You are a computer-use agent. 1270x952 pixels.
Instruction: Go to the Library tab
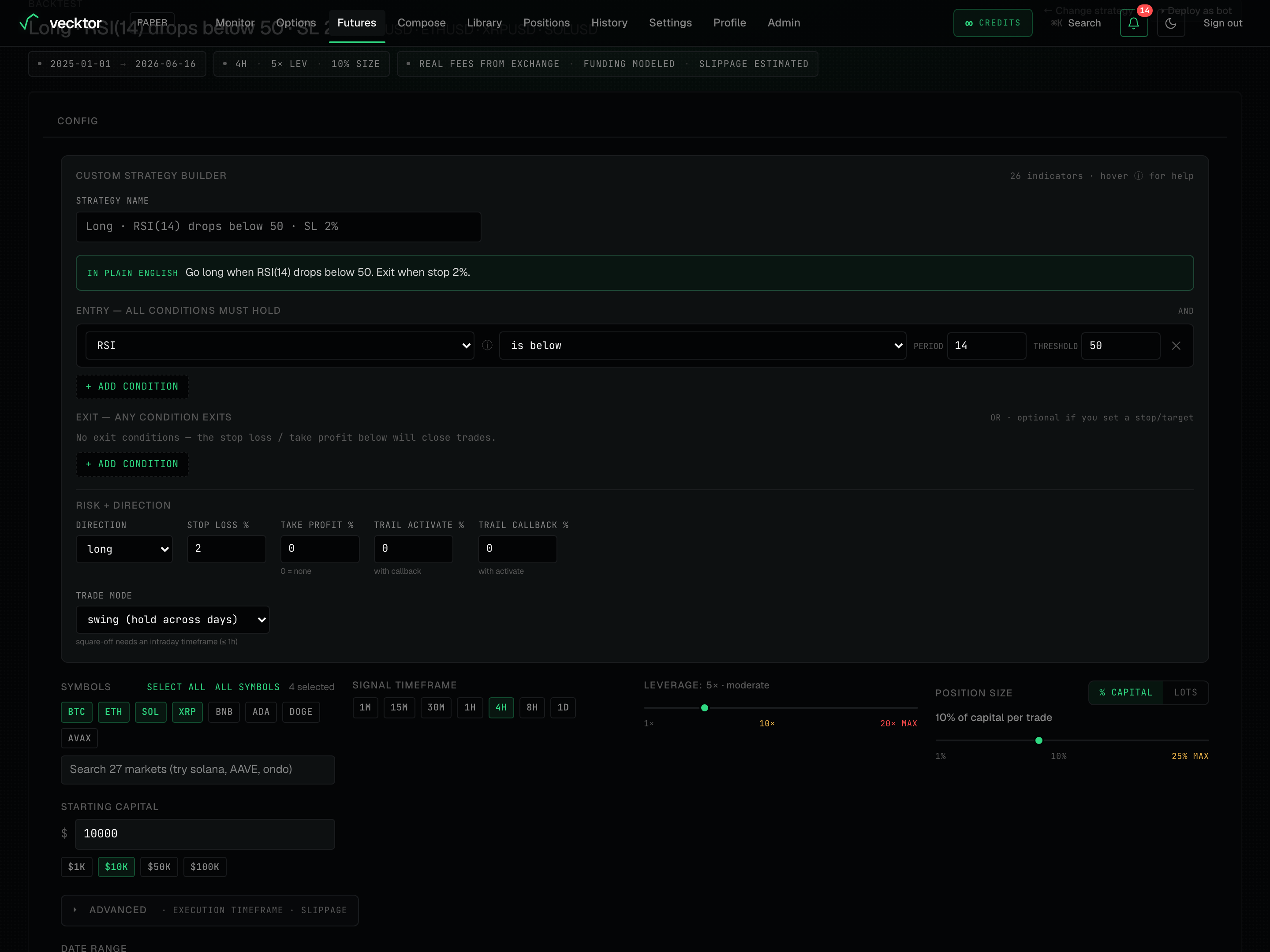pos(484,23)
